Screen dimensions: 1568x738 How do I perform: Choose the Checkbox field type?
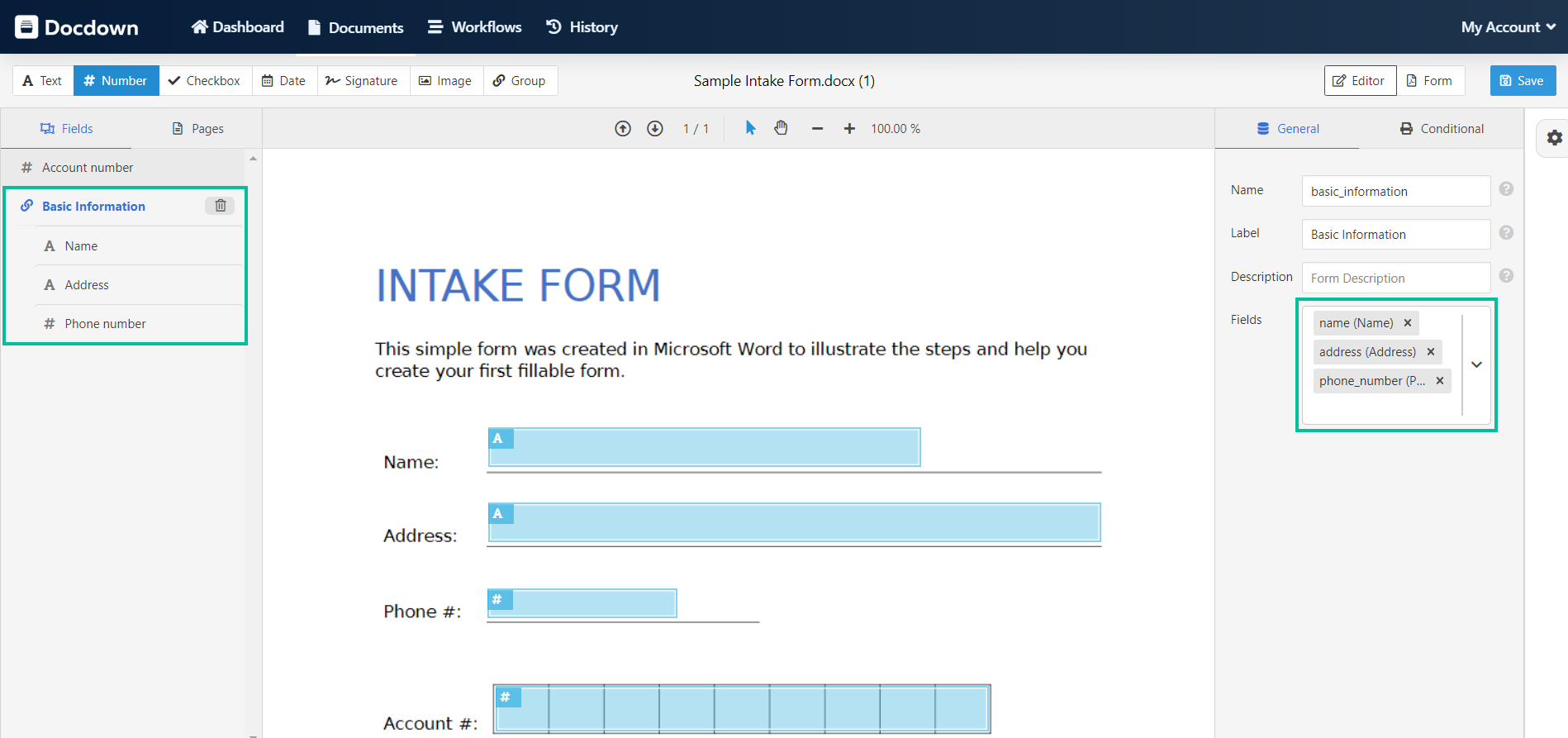pos(204,81)
